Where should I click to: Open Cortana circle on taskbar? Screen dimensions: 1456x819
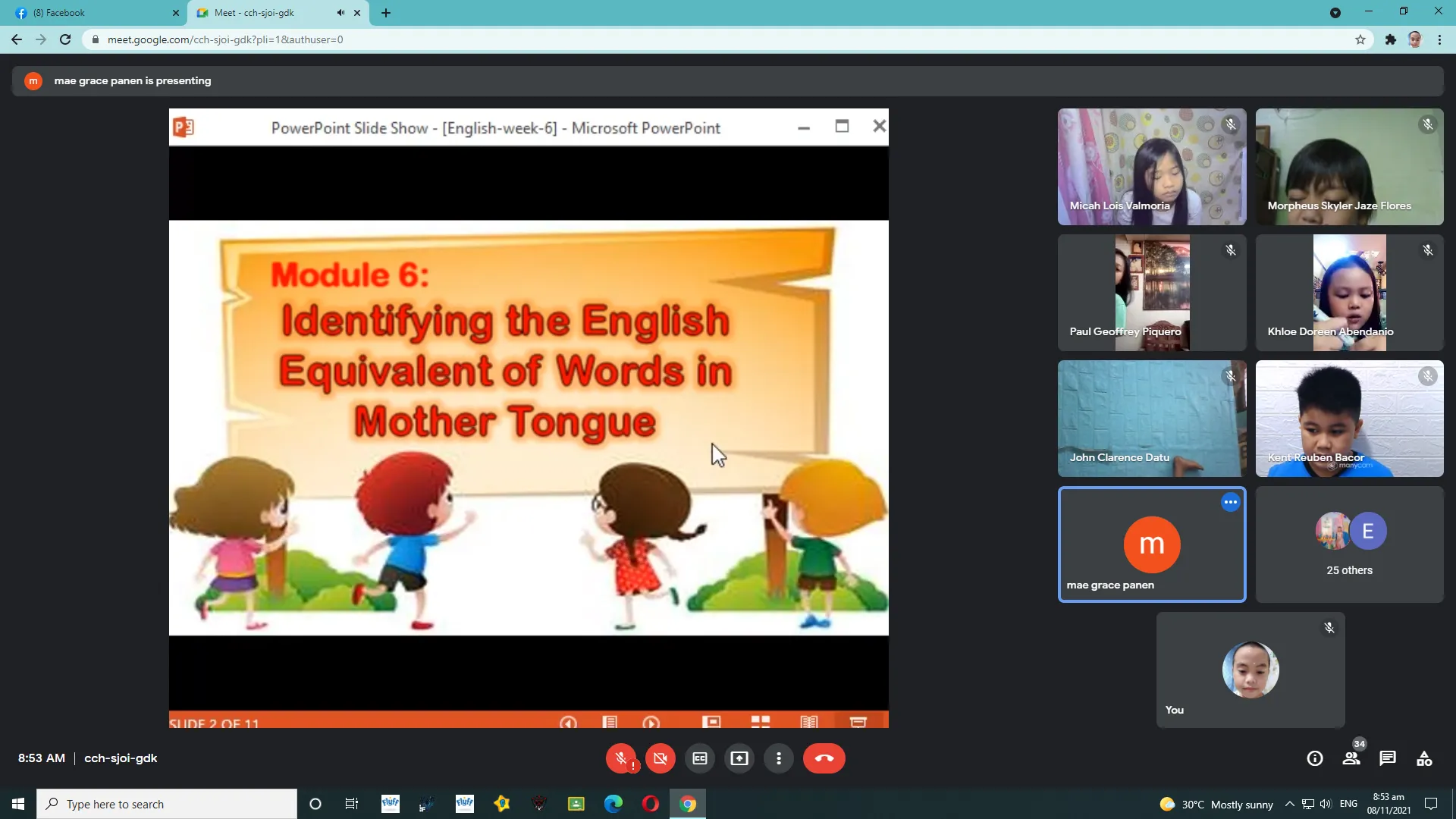[315, 804]
